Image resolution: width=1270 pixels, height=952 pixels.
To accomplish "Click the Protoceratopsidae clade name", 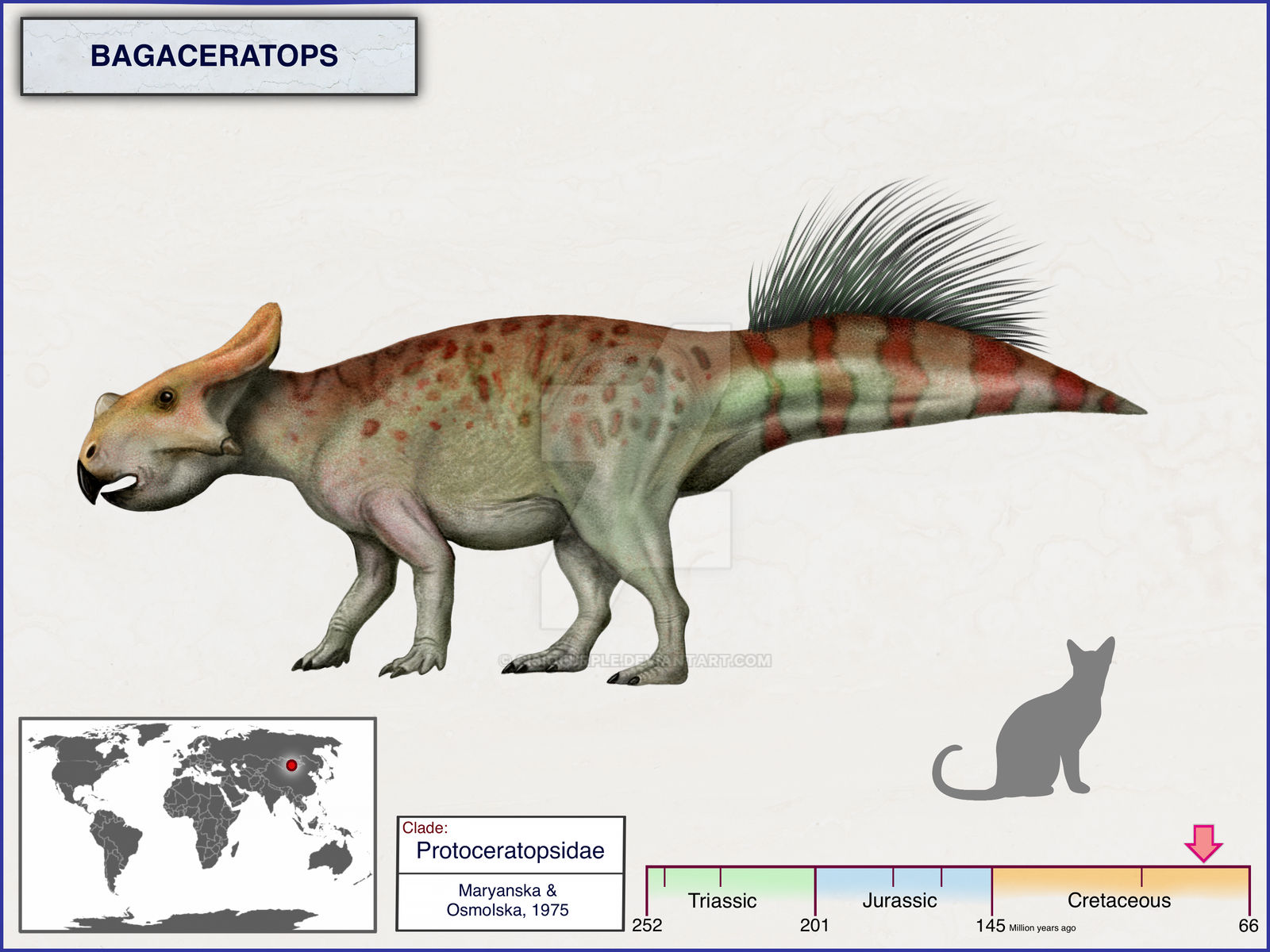I will 510,850.
